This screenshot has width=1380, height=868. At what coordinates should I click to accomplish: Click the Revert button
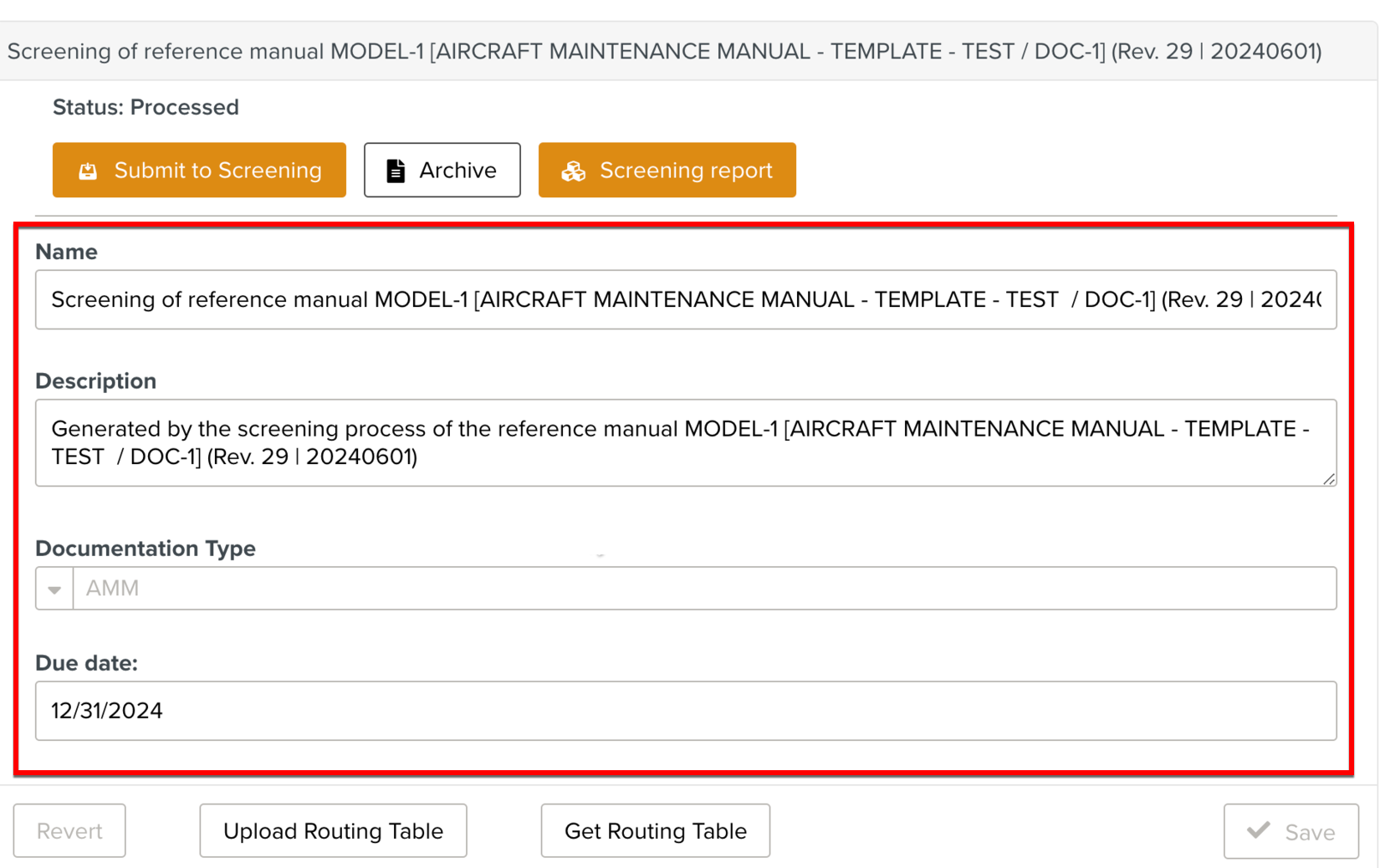tap(69, 831)
